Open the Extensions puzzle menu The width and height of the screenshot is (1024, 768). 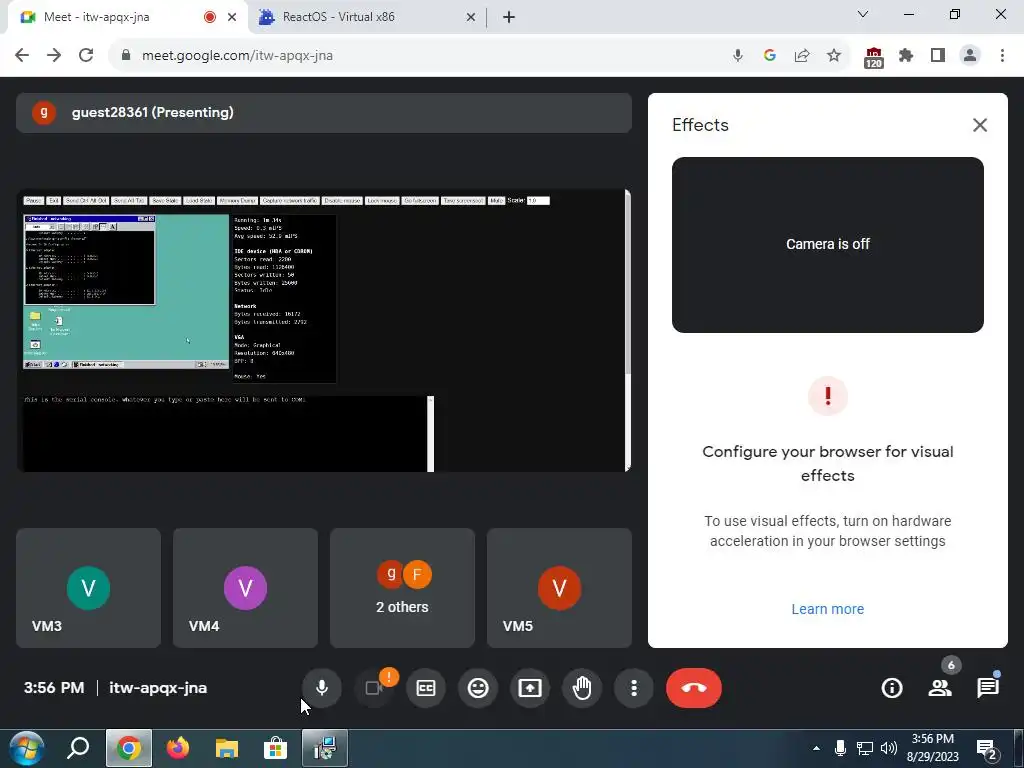click(x=905, y=56)
